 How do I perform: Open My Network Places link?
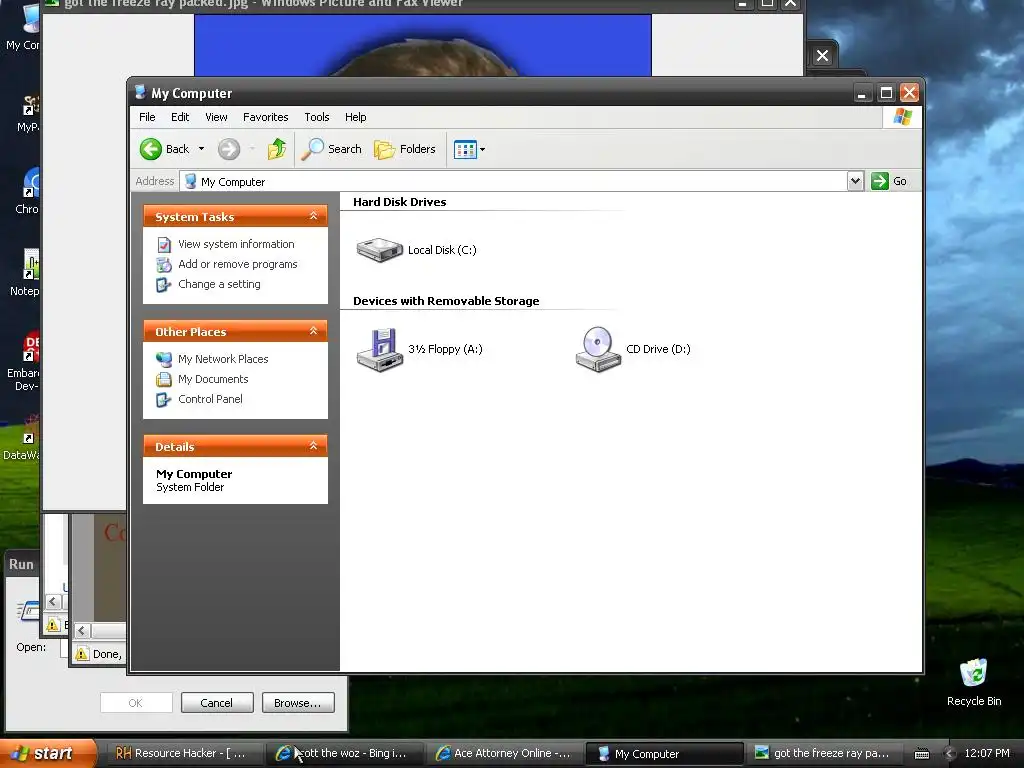click(223, 359)
